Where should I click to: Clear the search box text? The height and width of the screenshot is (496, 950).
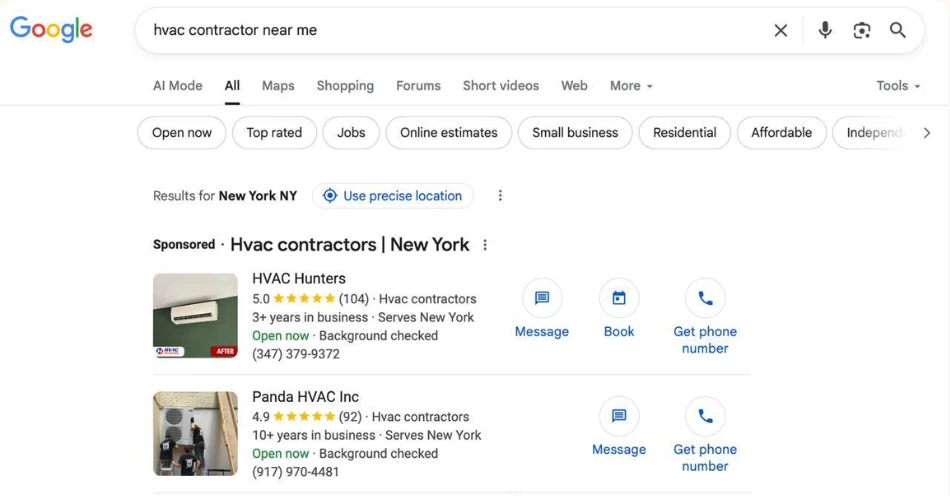(x=781, y=30)
